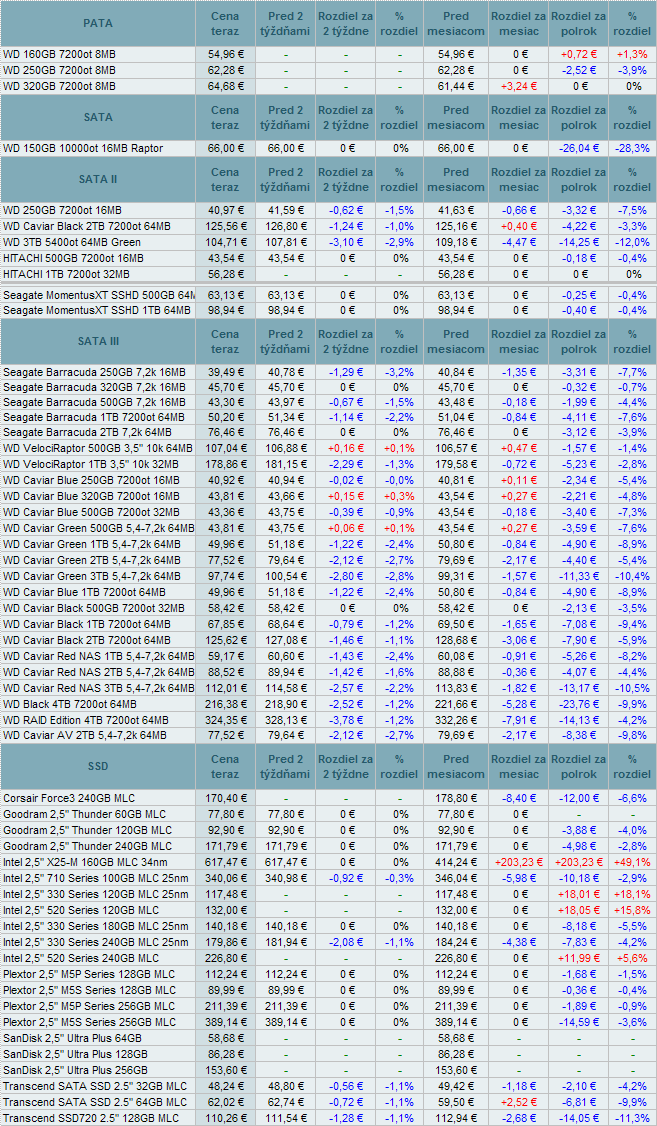Click the red +15,8% percentage
The image size is (657, 1126).
(633, 910)
